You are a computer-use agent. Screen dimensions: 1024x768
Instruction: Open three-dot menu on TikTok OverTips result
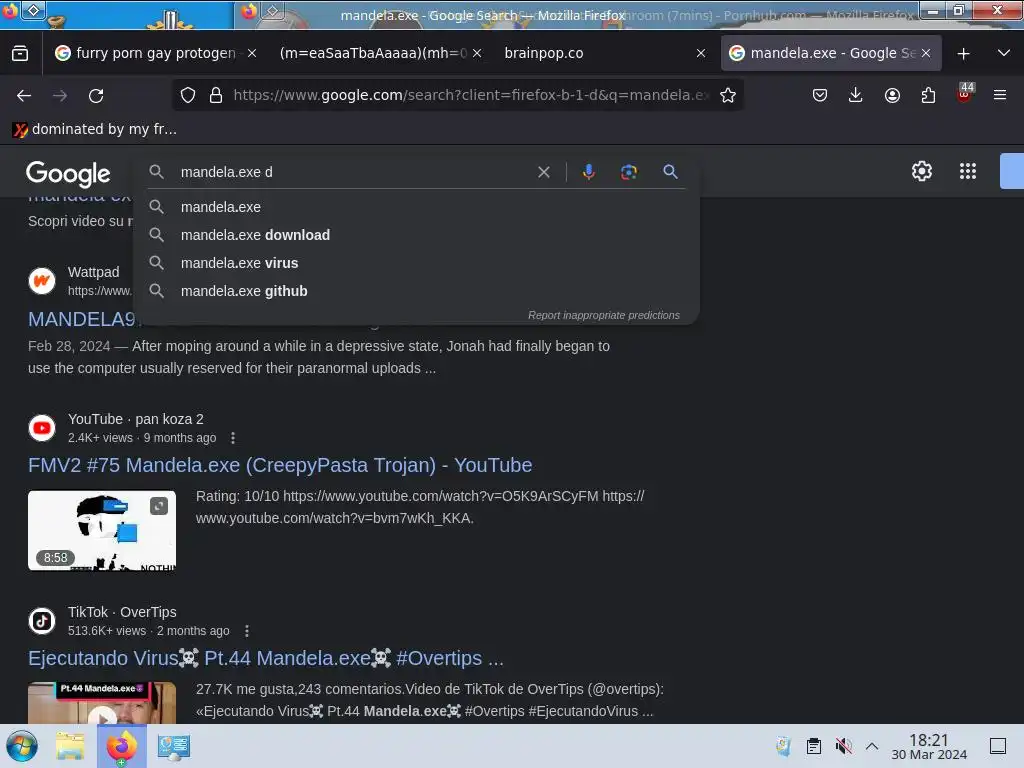pos(246,631)
